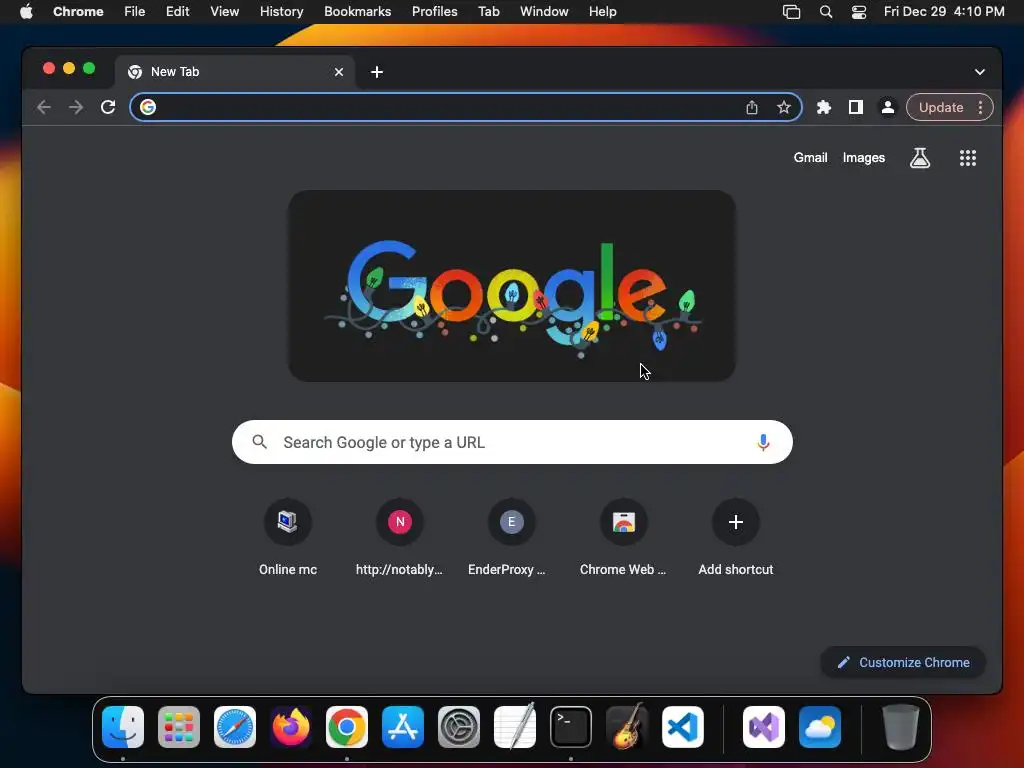Close the New Tab tab
The image size is (1024, 768).
(339, 72)
